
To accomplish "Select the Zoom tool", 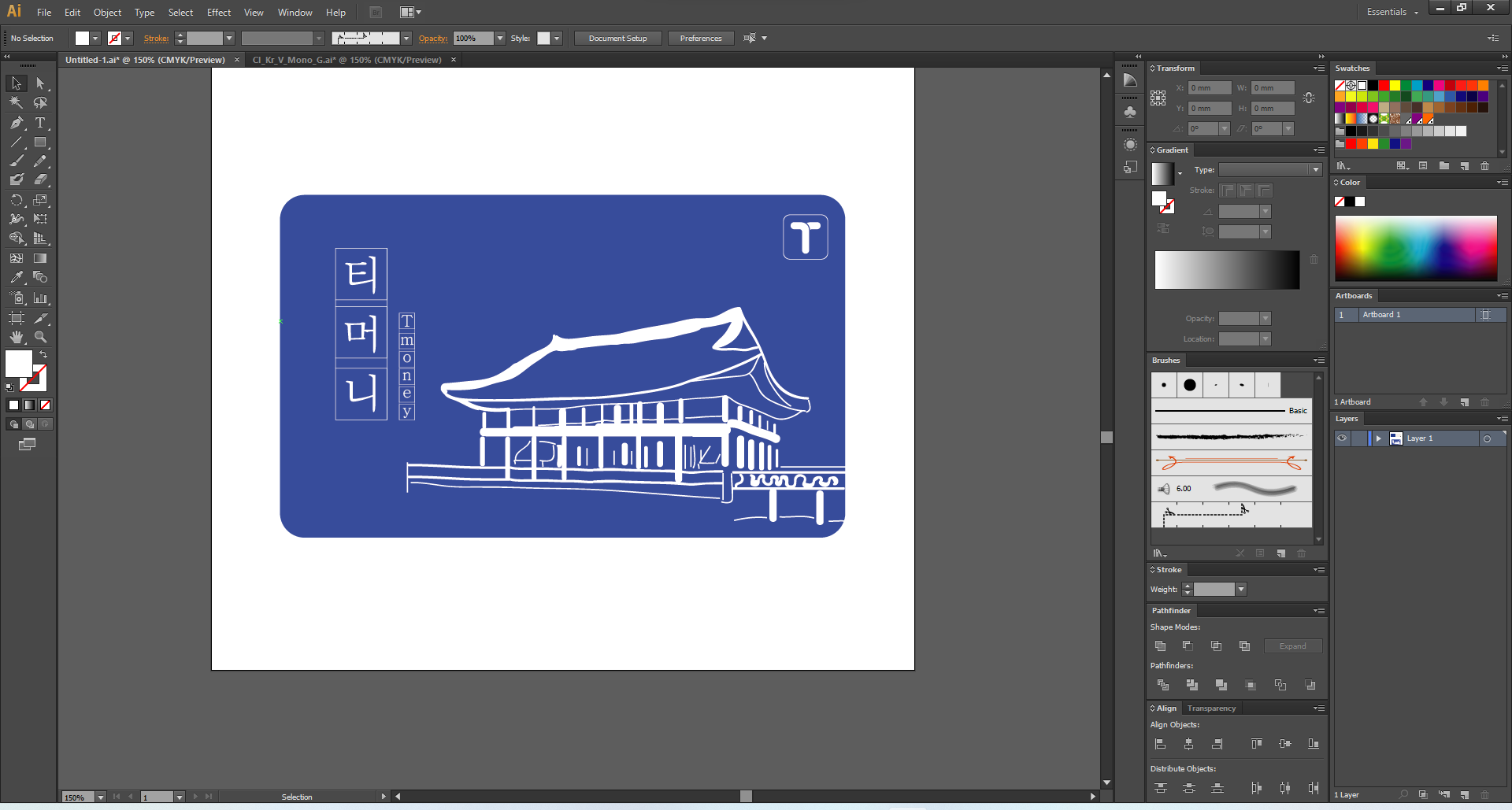I will click(40, 337).
